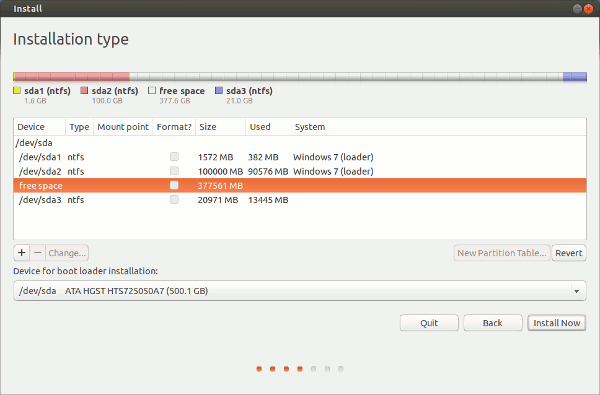Click the 377.6 GB legend size label

(x=175, y=101)
